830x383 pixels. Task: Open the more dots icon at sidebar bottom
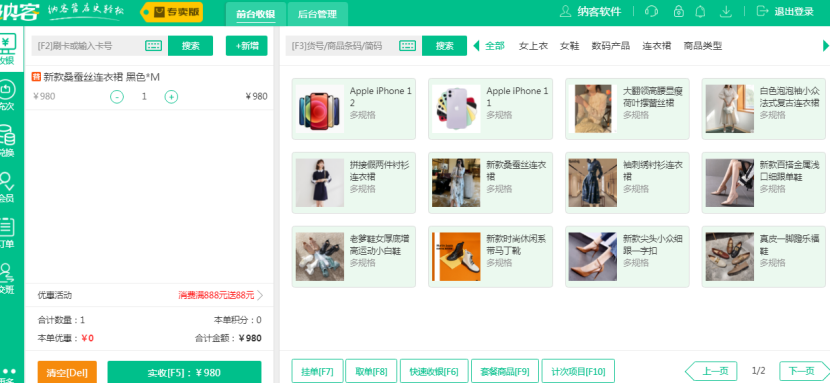pyautogui.click(x=7, y=373)
